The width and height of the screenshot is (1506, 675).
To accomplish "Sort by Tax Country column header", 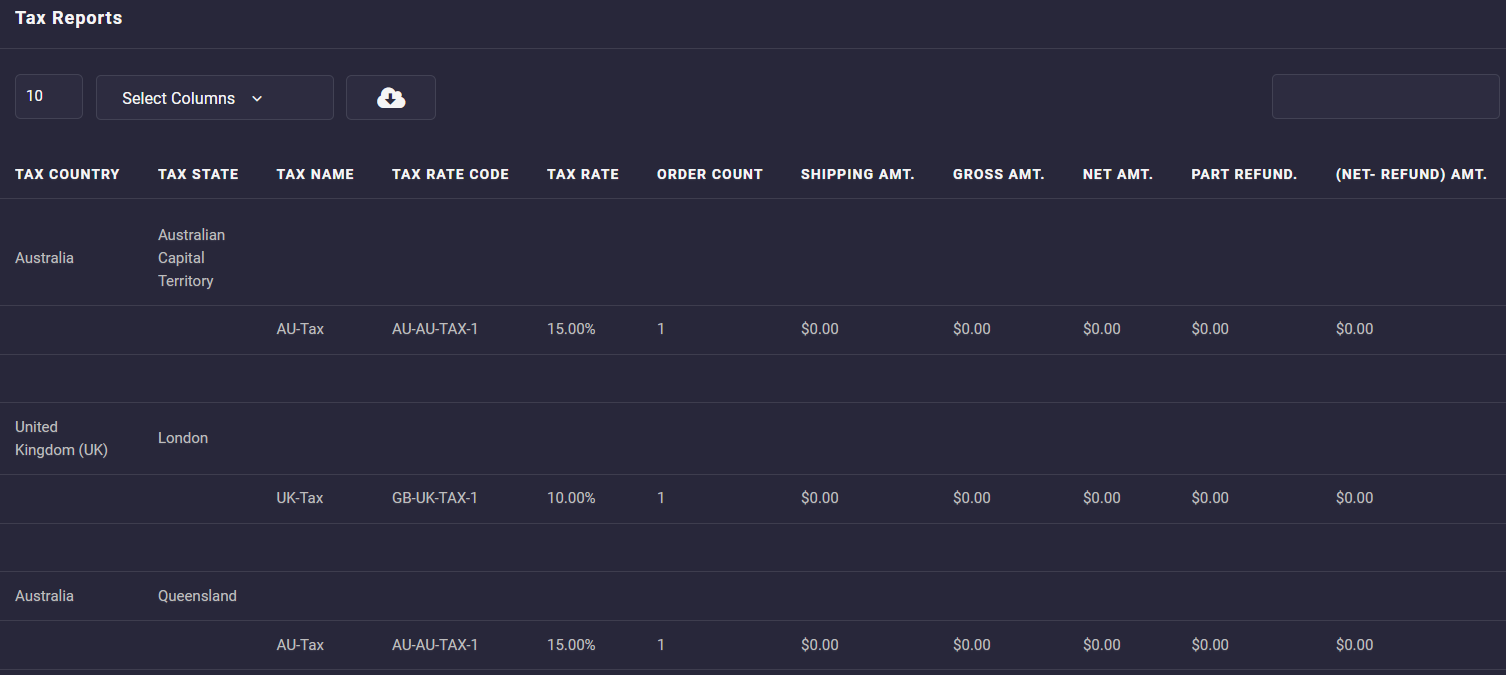I will point(67,174).
